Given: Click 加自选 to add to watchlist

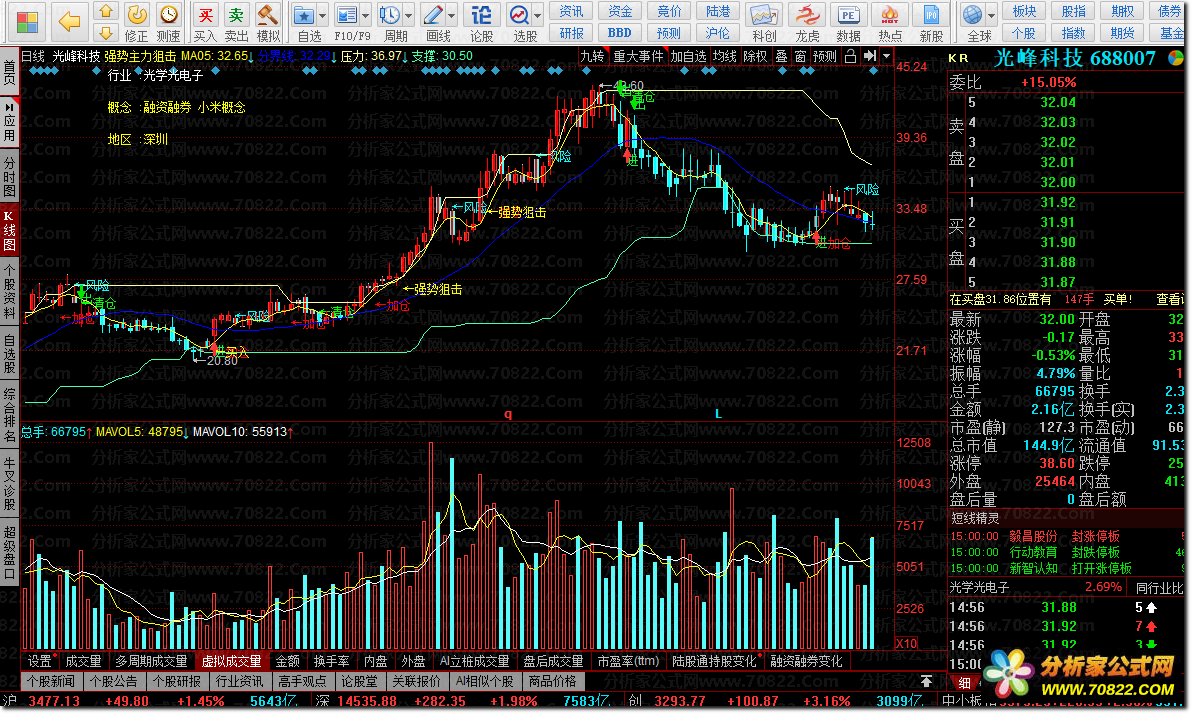Looking at the screenshot, I should click(689, 56).
